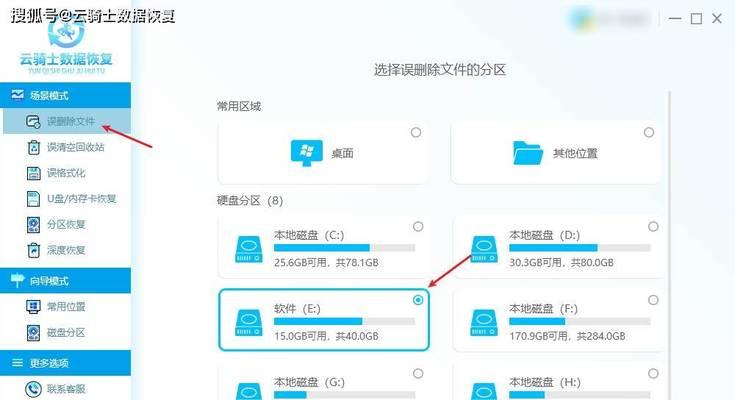
Task: Collapse the 向导模式 section header
Action: pos(66,280)
